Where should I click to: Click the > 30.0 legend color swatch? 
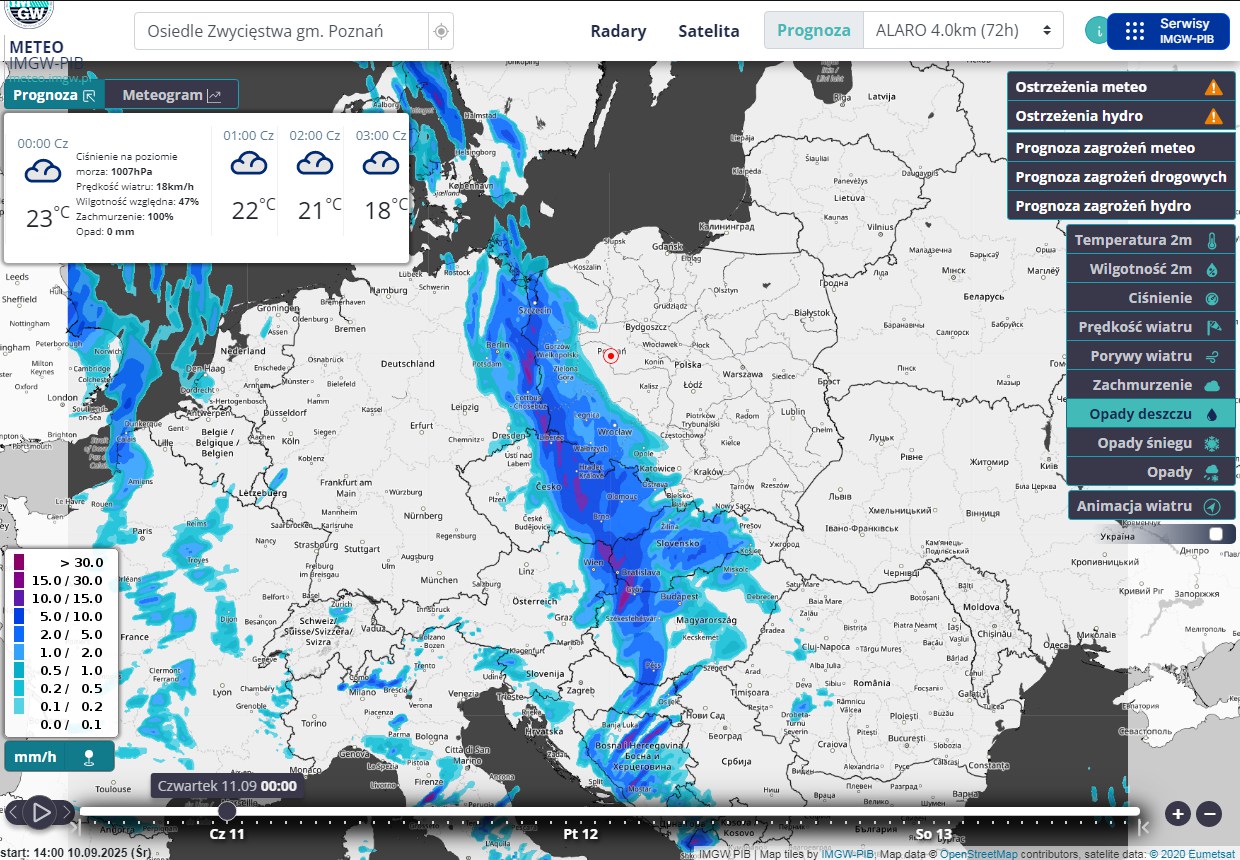coord(18,562)
